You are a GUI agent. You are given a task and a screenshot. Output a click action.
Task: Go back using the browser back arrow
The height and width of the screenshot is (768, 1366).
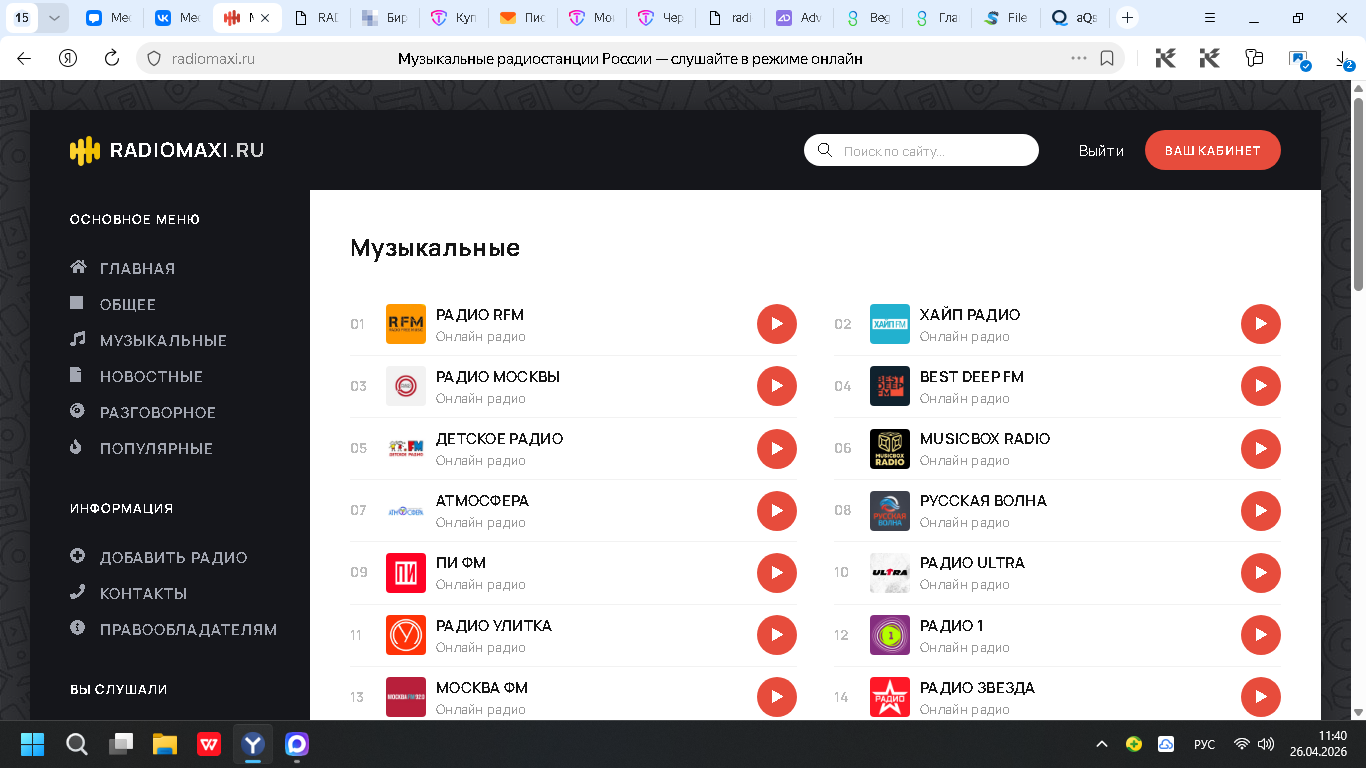pos(24,59)
